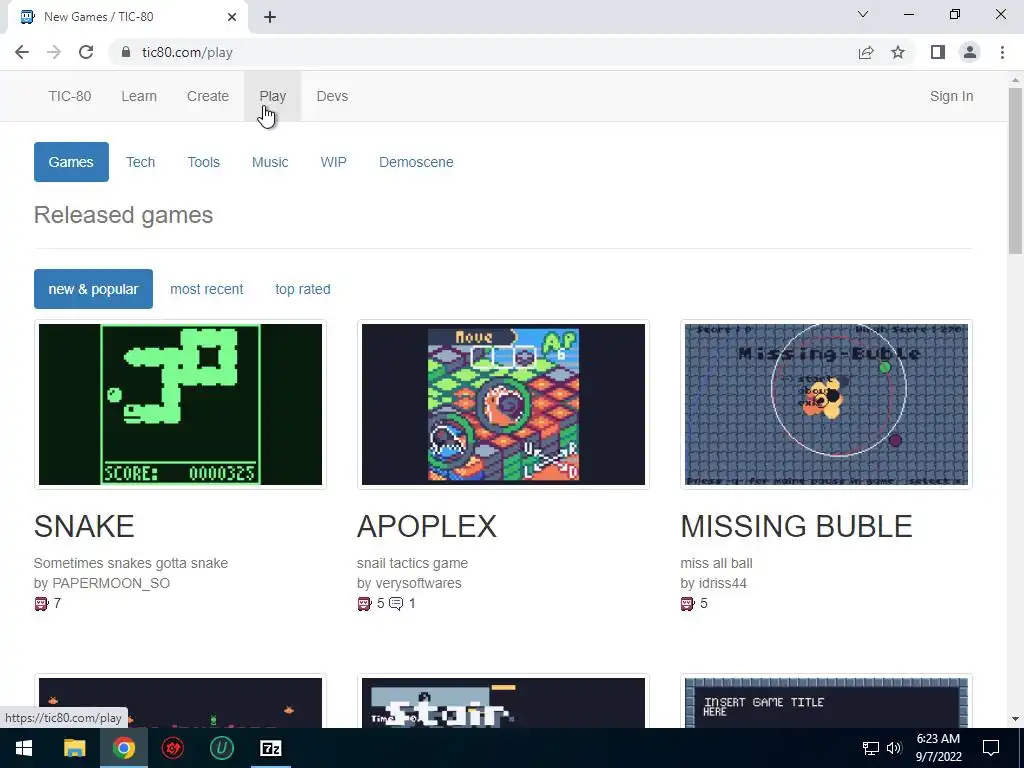Click the rating icon under APOPLEX
1024x768 pixels.
tap(364, 603)
